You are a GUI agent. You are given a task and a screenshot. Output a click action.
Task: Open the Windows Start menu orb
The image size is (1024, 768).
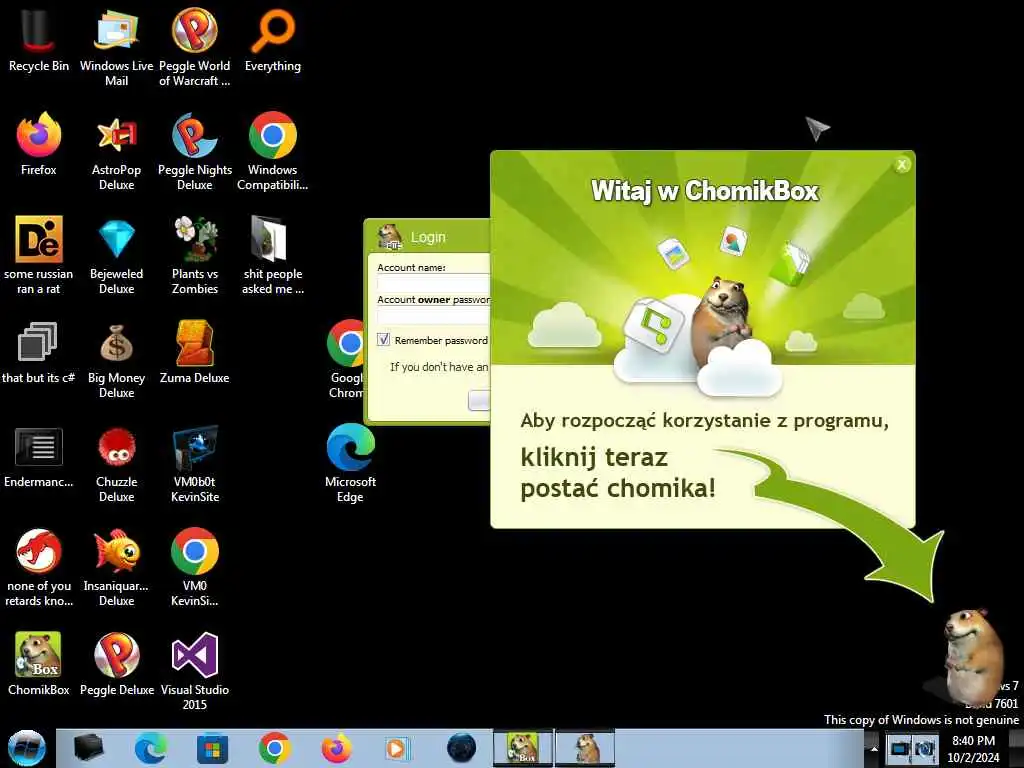(x=26, y=748)
